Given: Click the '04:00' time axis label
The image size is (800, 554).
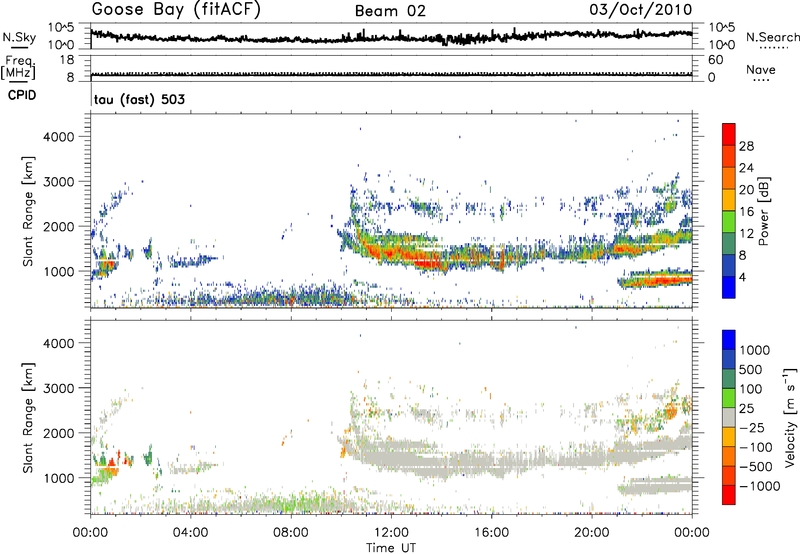Looking at the screenshot, I should (x=191, y=533).
